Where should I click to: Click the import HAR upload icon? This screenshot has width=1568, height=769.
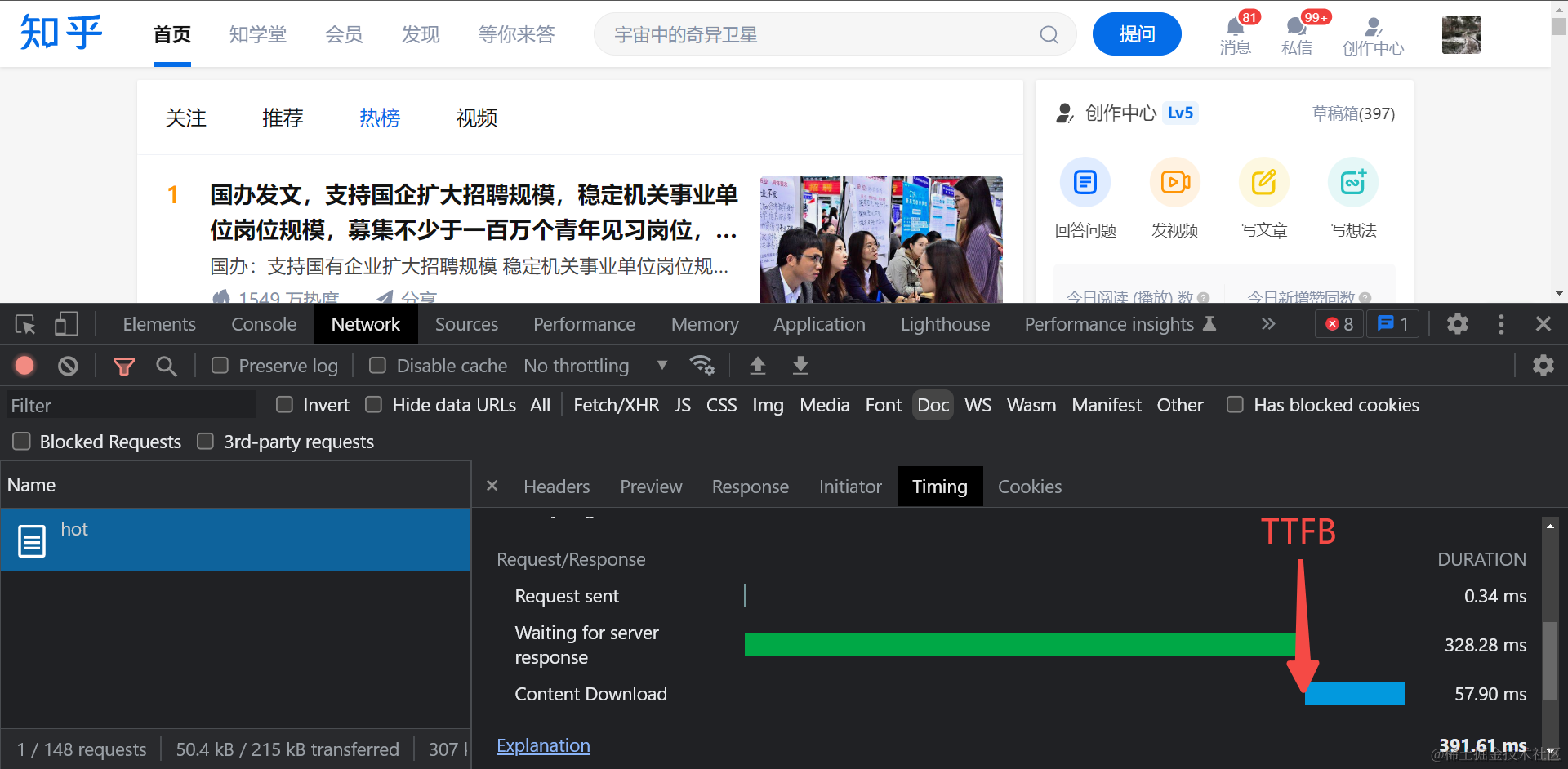[x=758, y=365]
